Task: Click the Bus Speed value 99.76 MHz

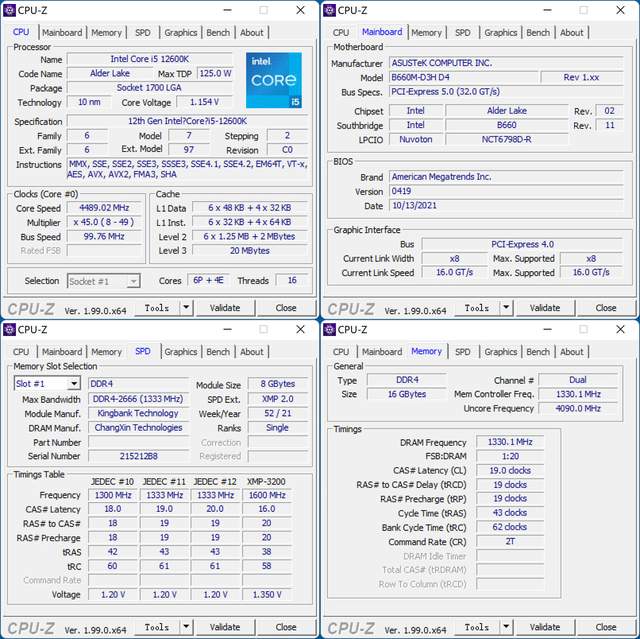Action: pos(104,236)
